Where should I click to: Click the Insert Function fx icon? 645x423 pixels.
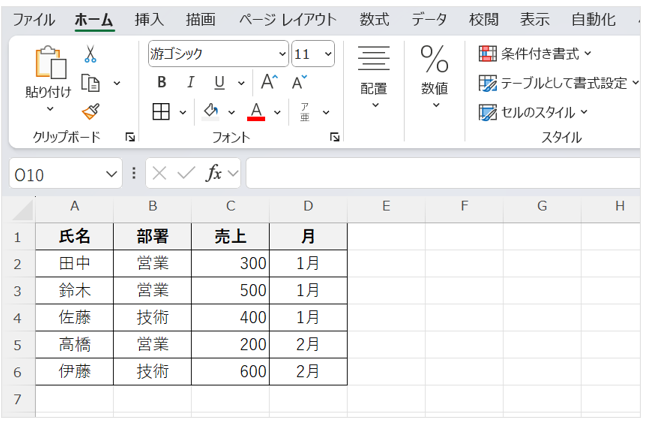click(213, 173)
